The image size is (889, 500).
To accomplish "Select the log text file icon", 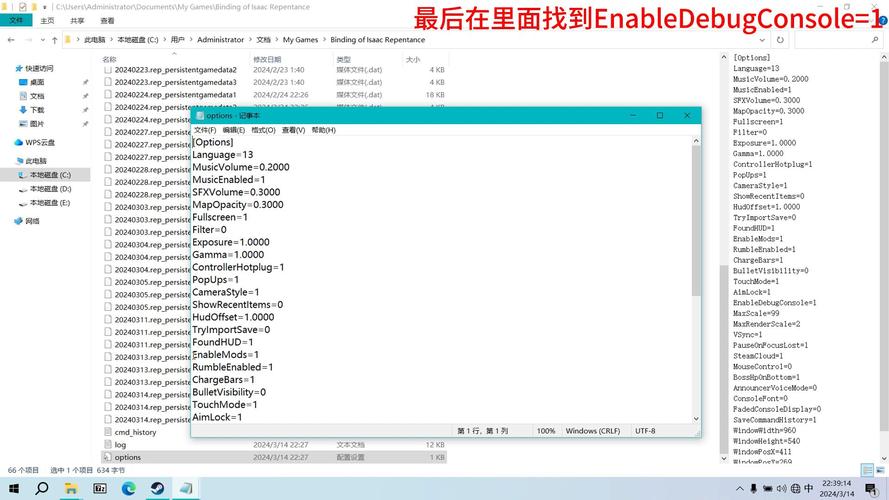I will click(108, 444).
